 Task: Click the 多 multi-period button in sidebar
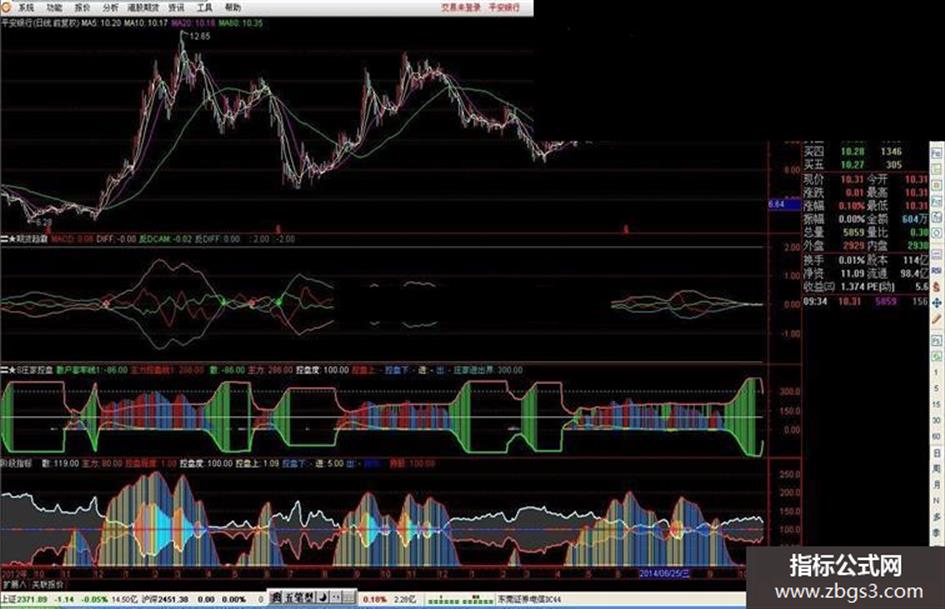937,517
